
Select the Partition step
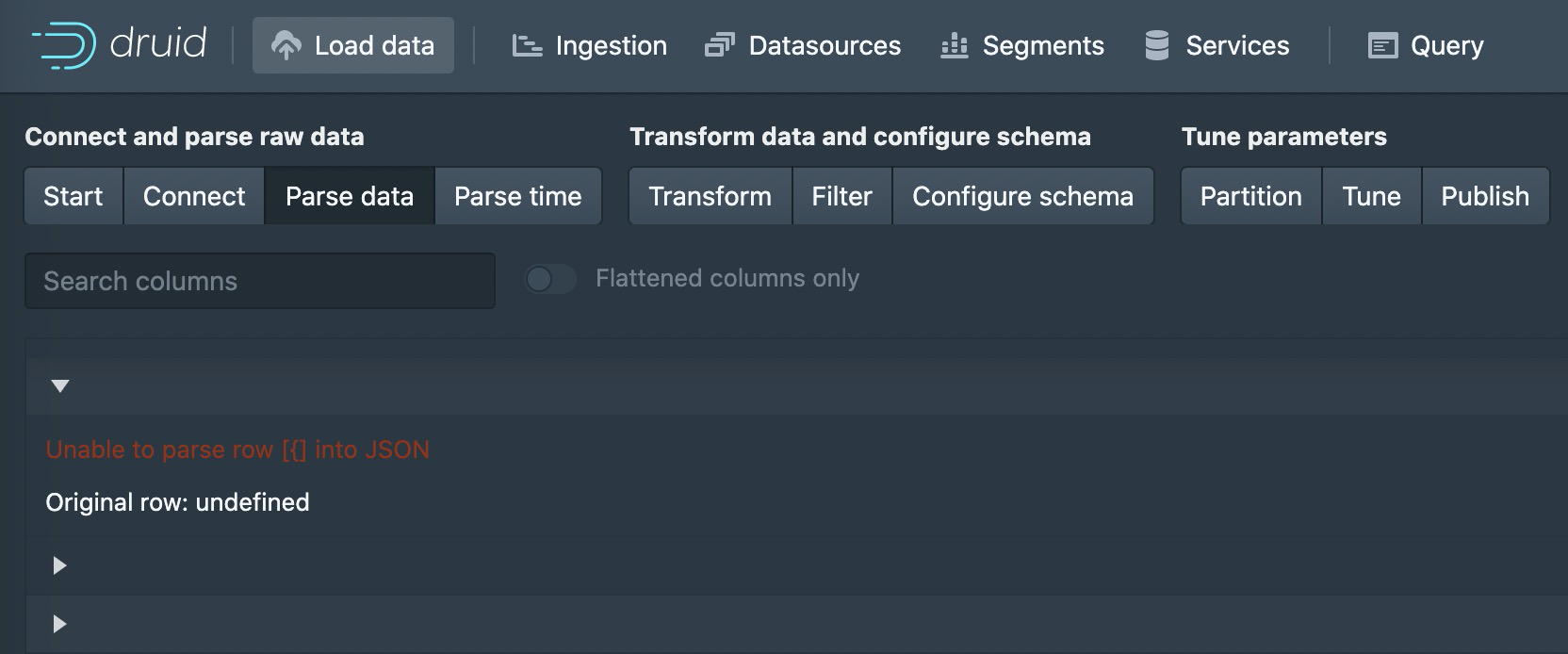click(1250, 196)
